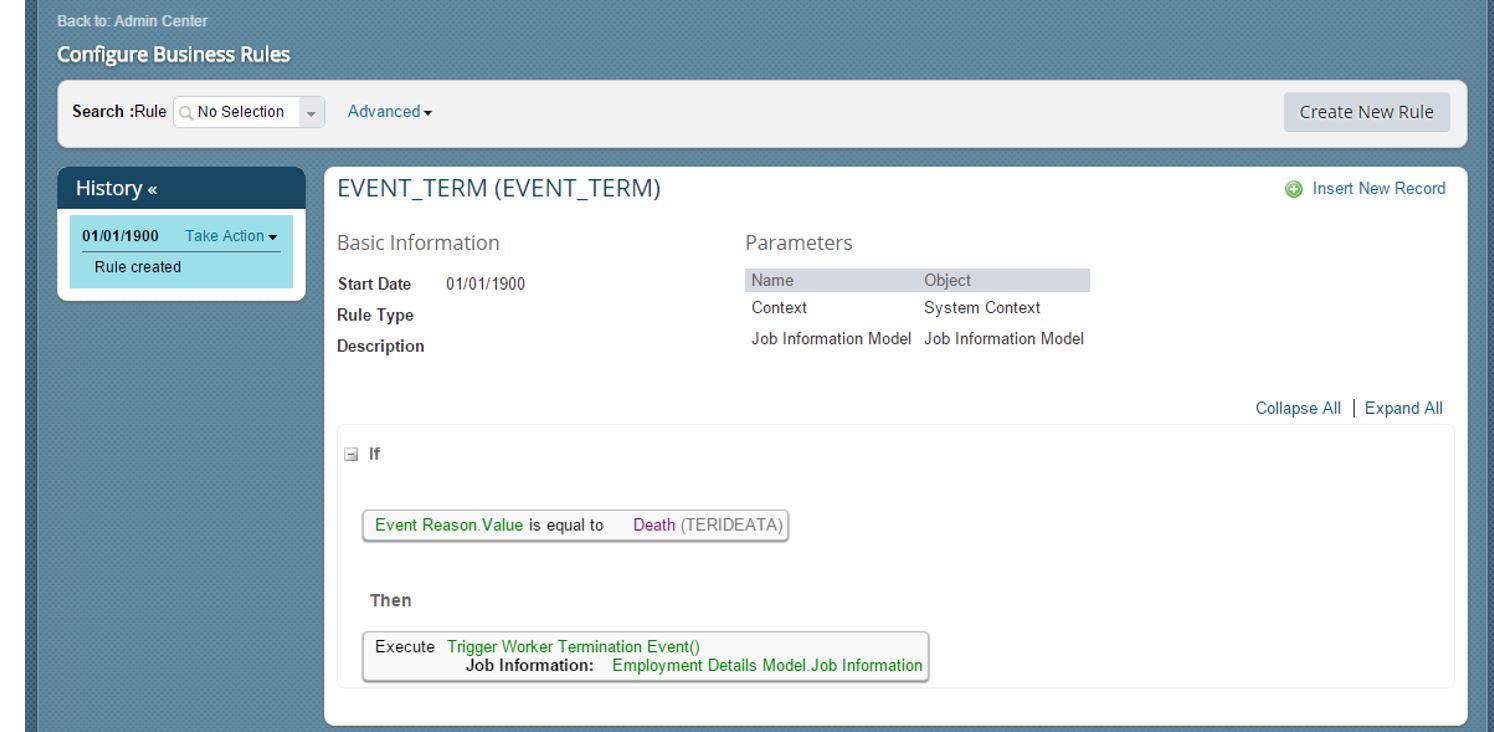Click the System Context object cell
1494x732 pixels.
(982, 308)
